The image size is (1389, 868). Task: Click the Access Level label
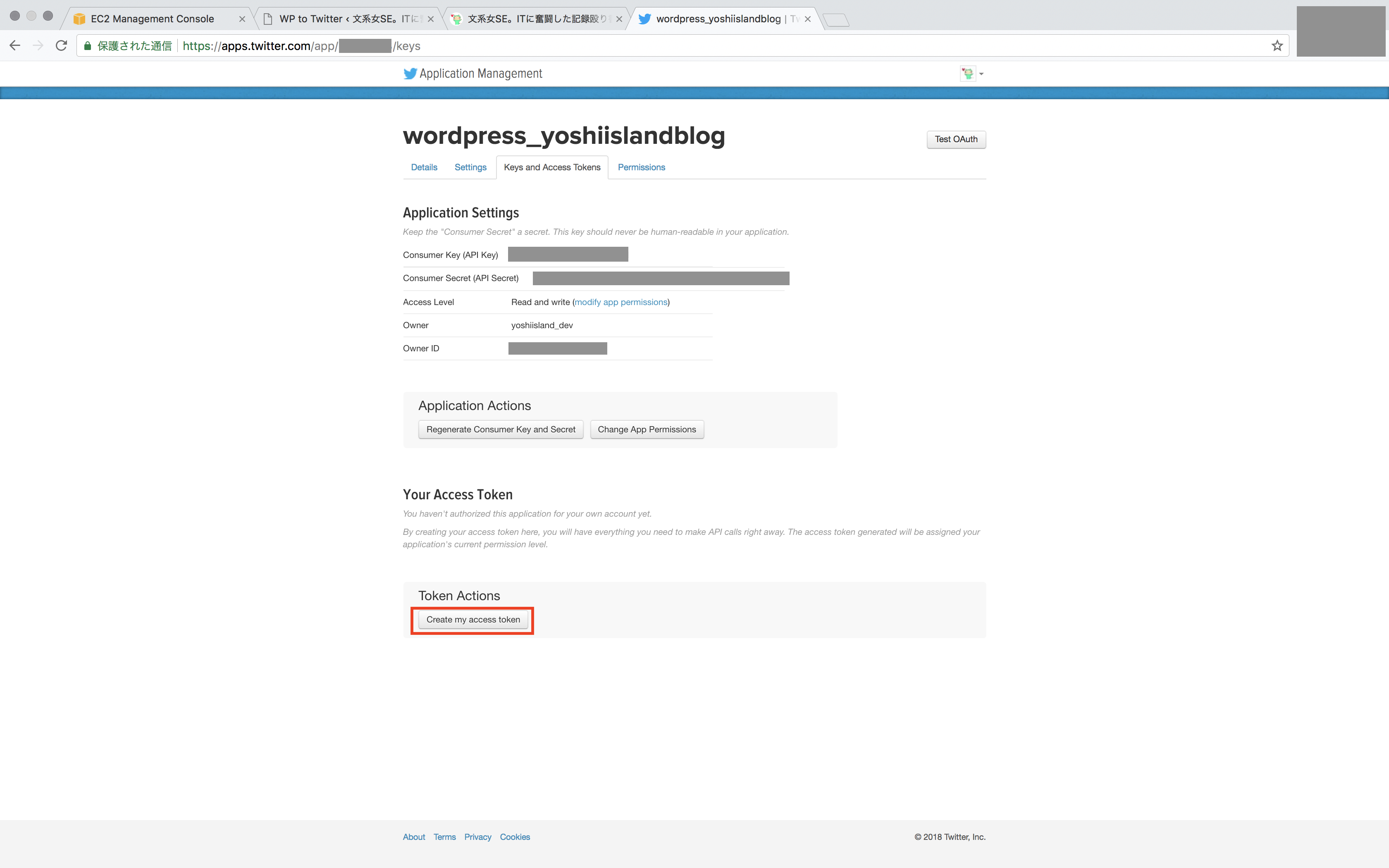pos(428,302)
